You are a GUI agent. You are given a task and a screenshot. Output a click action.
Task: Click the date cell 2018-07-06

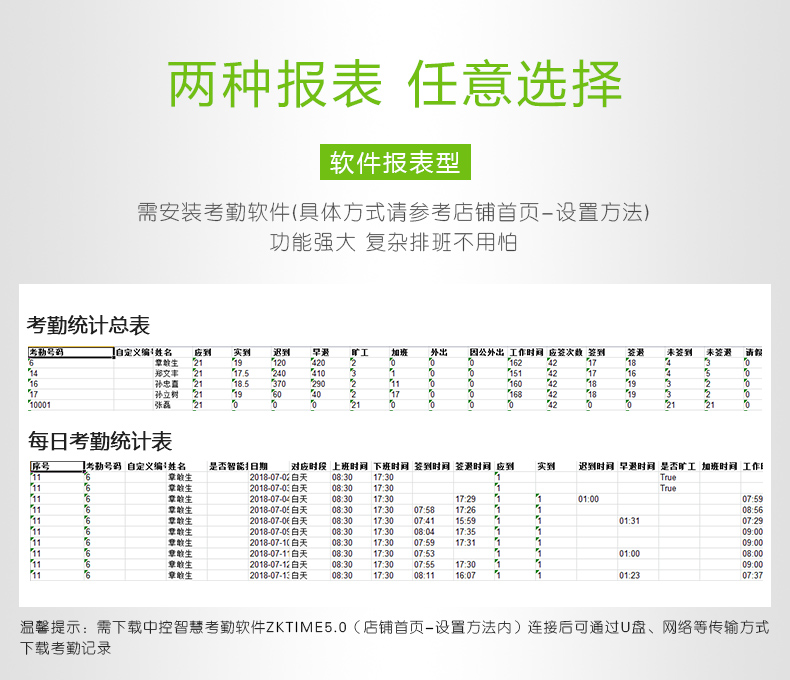270,521
